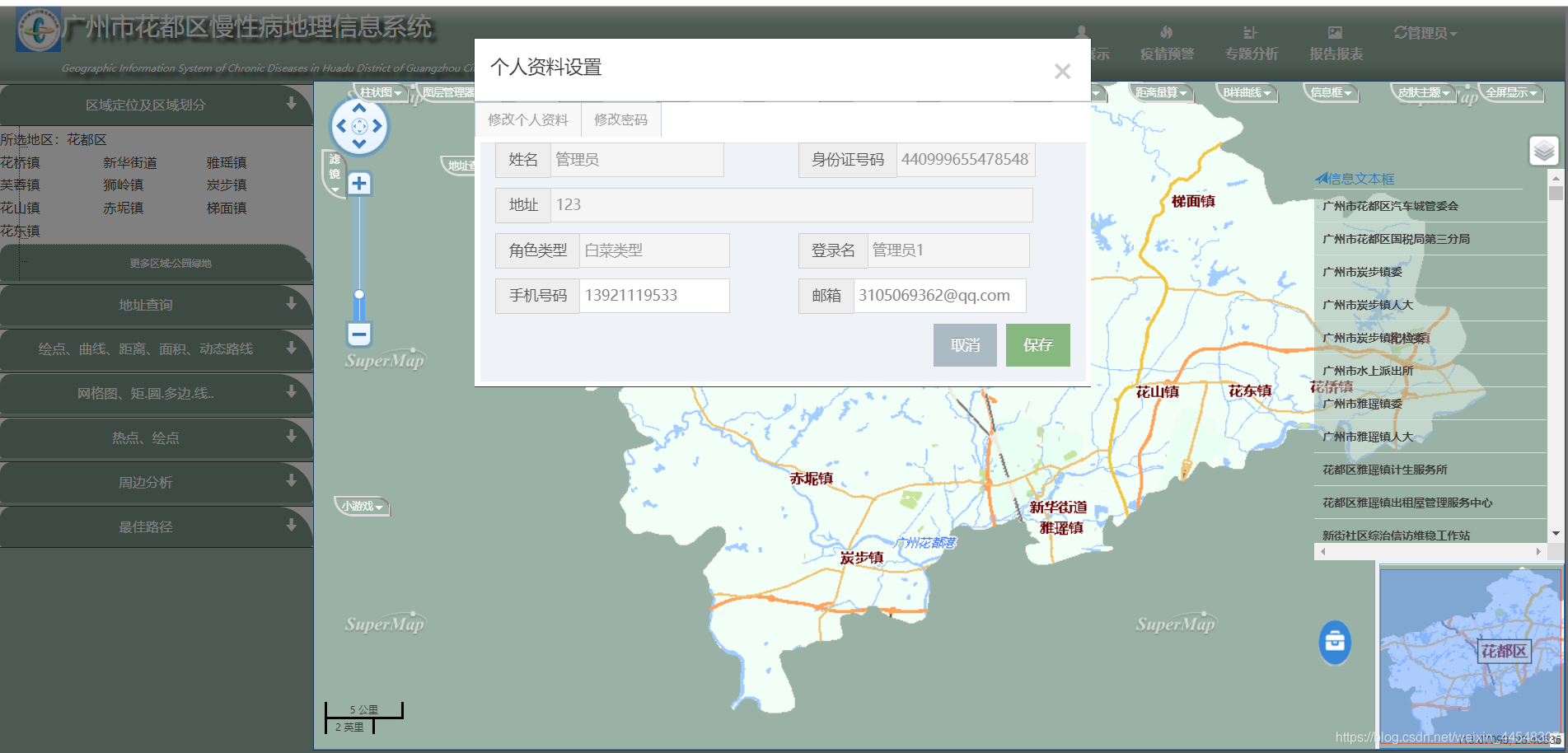This screenshot has width=1568, height=753.
Task: Select 广州市炭步镇委 in info list
Action: pos(1362,272)
